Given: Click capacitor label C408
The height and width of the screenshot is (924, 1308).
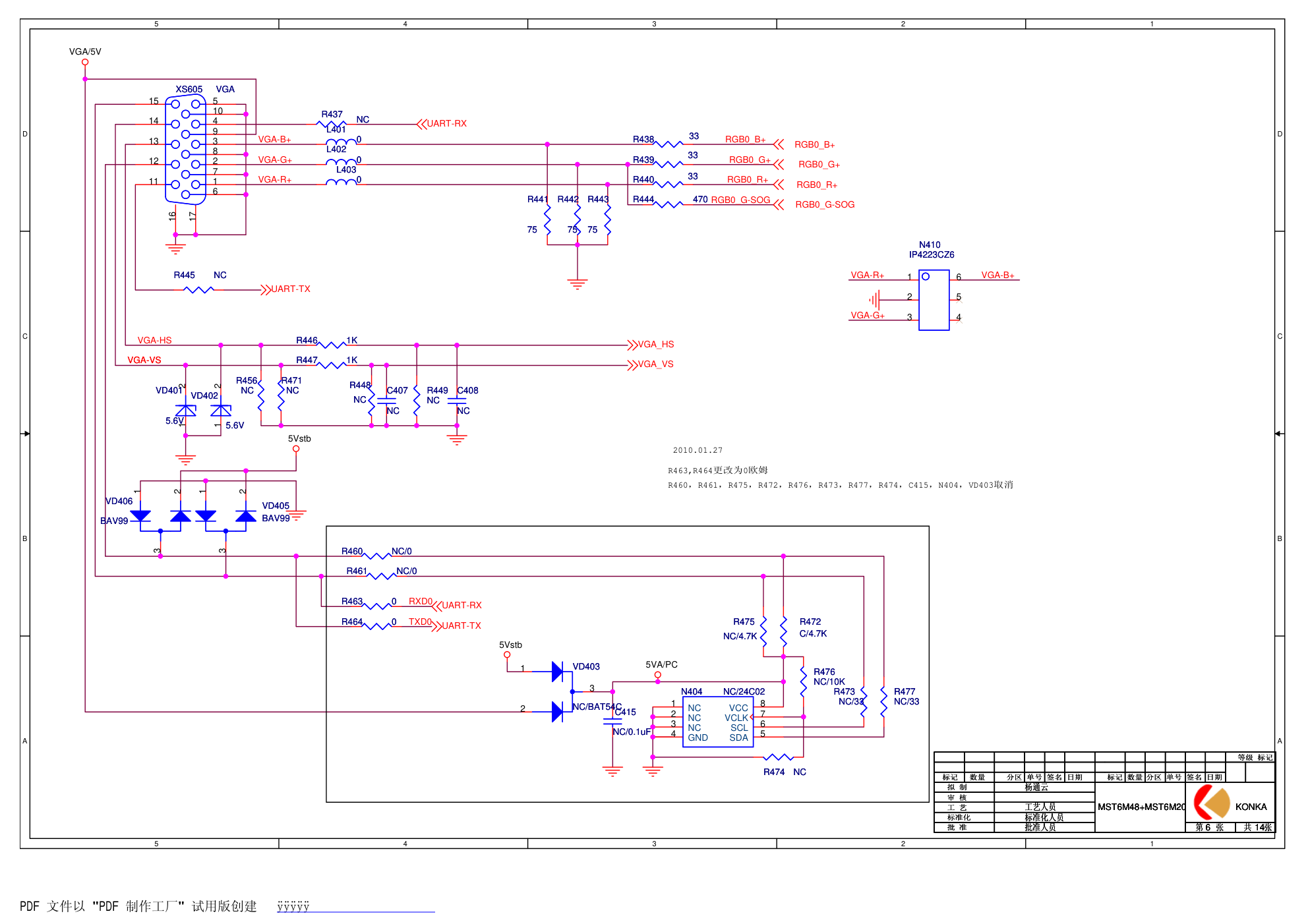Looking at the screenshot, I should click(467, 390).
